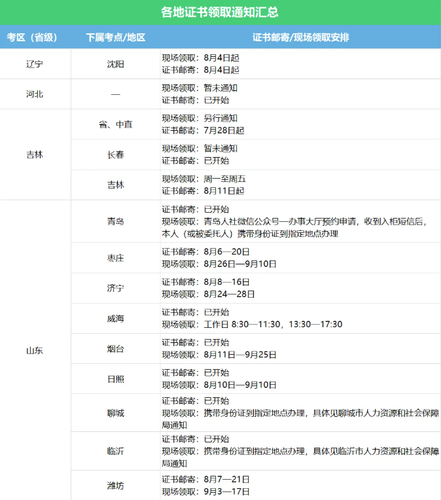The width and height of the screenshot is (441, 500).
Task: Select the text 证书邮寄：8月4日起
Action: [200, 70]
